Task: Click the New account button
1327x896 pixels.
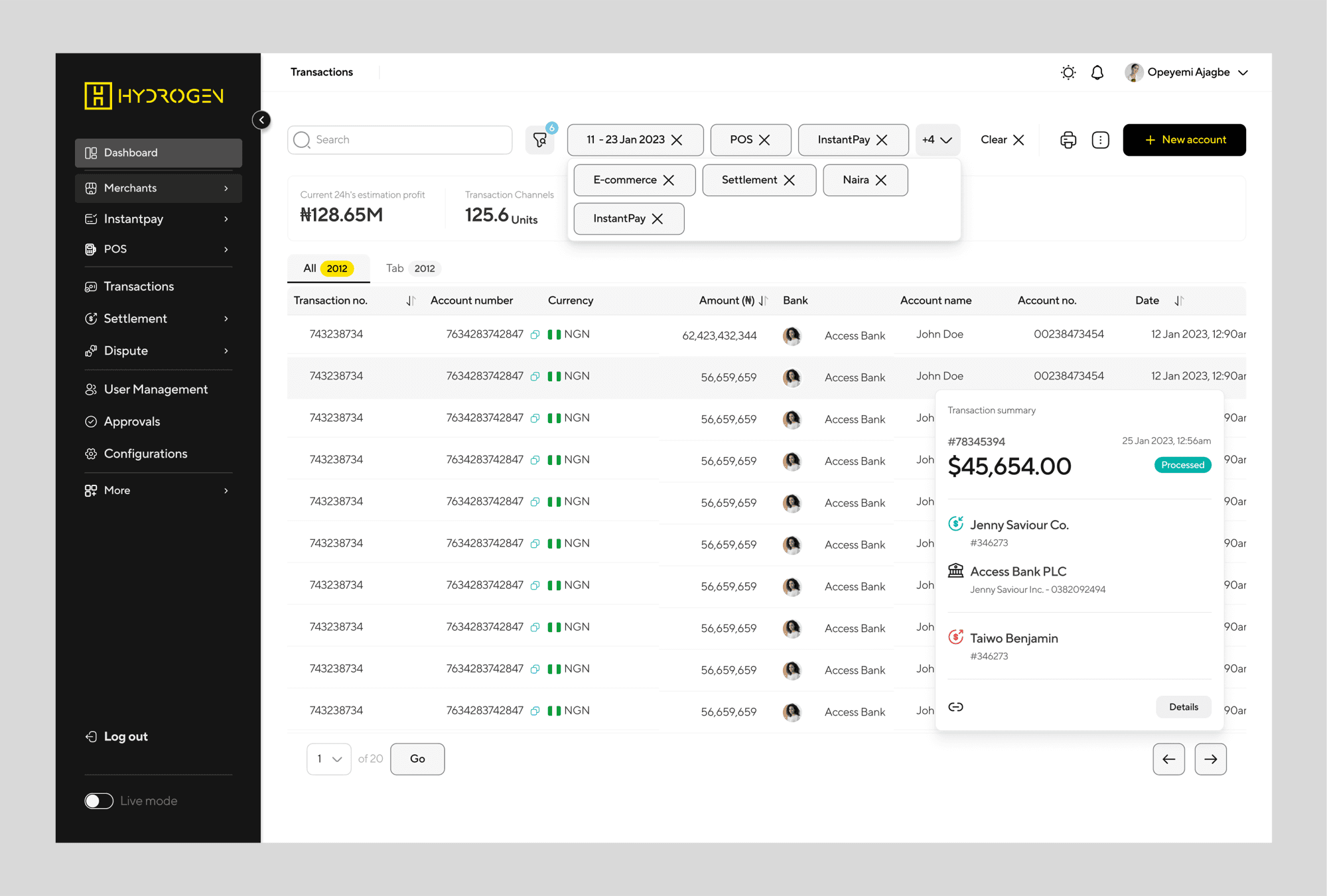Action: 1184,140
